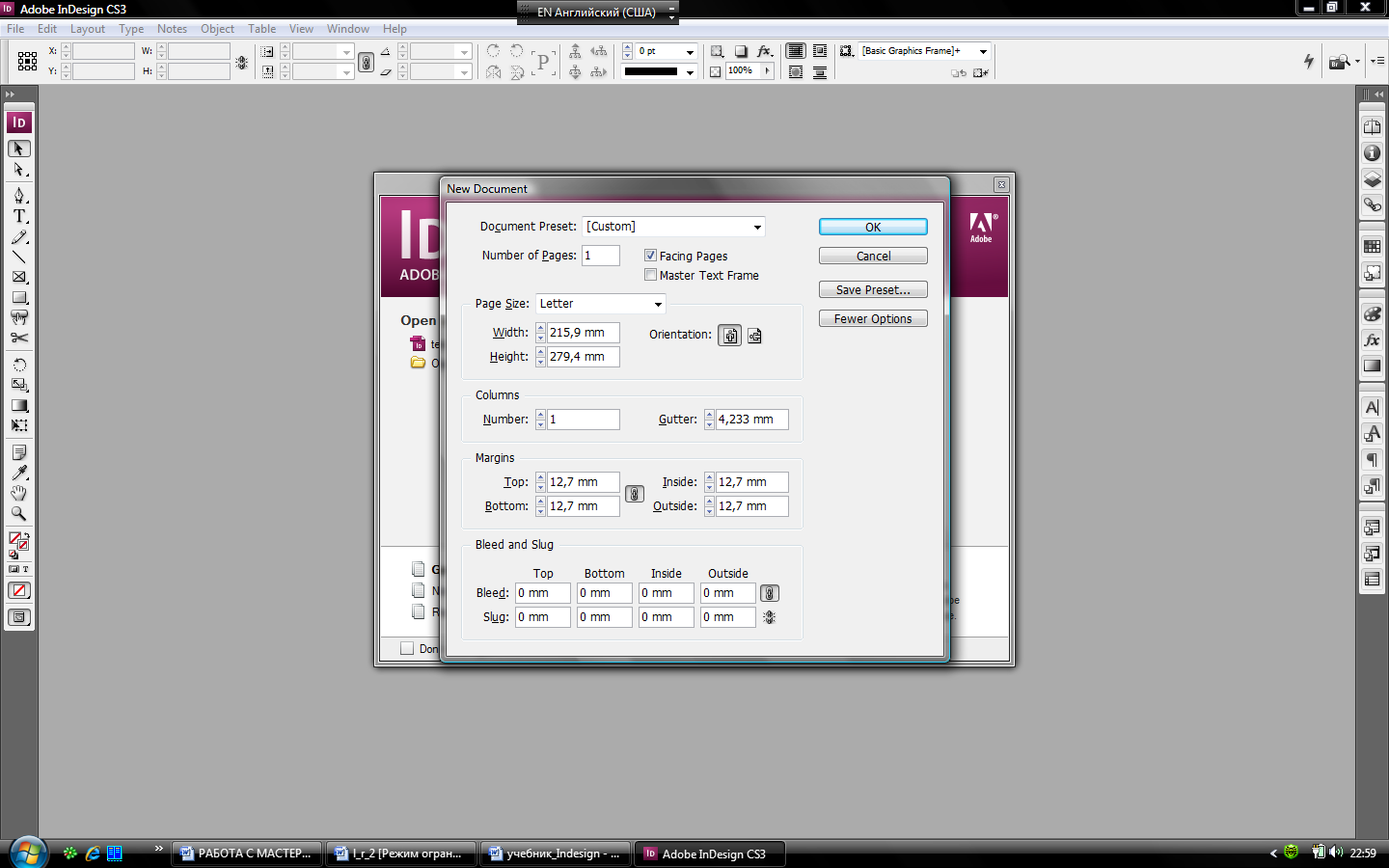Click Width field 215,9 mm
This screenshot has width=1389, height=868.
pyautogui.click(x=583, y=333)
